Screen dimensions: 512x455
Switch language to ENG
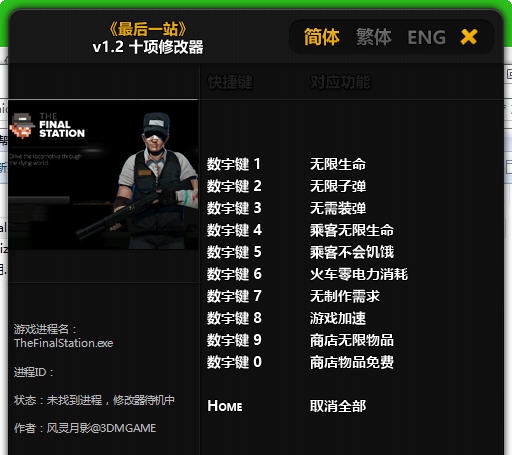pyautogui.click(x=426, y=37)
